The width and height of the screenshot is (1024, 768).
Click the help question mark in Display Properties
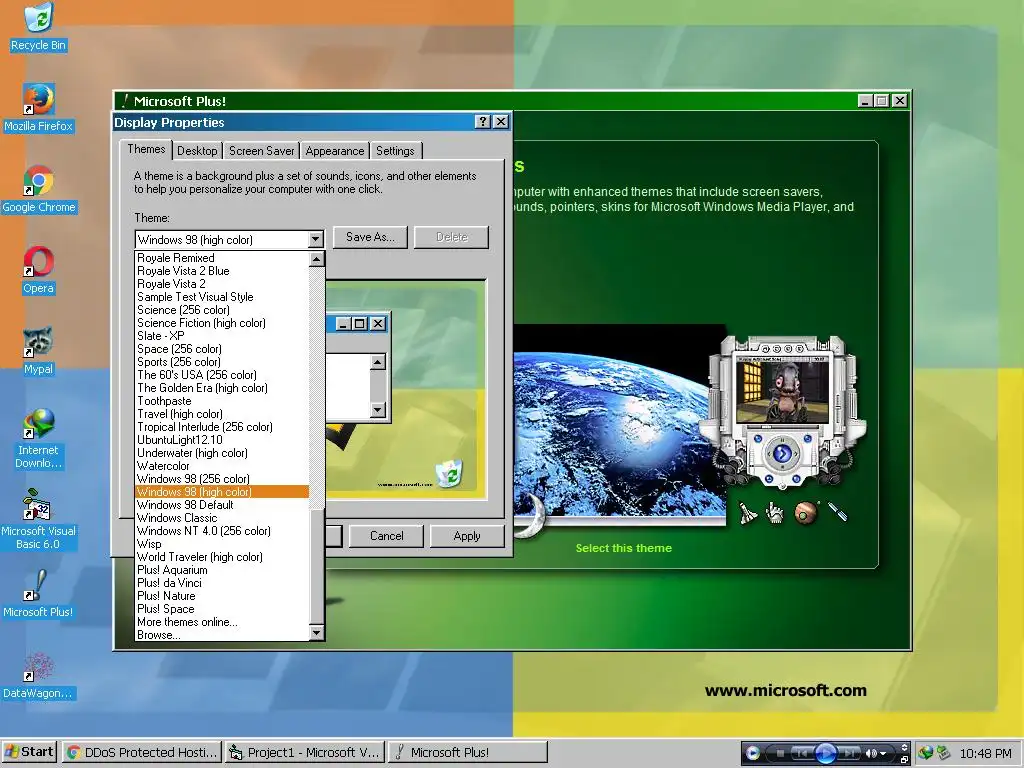[482, 121]
